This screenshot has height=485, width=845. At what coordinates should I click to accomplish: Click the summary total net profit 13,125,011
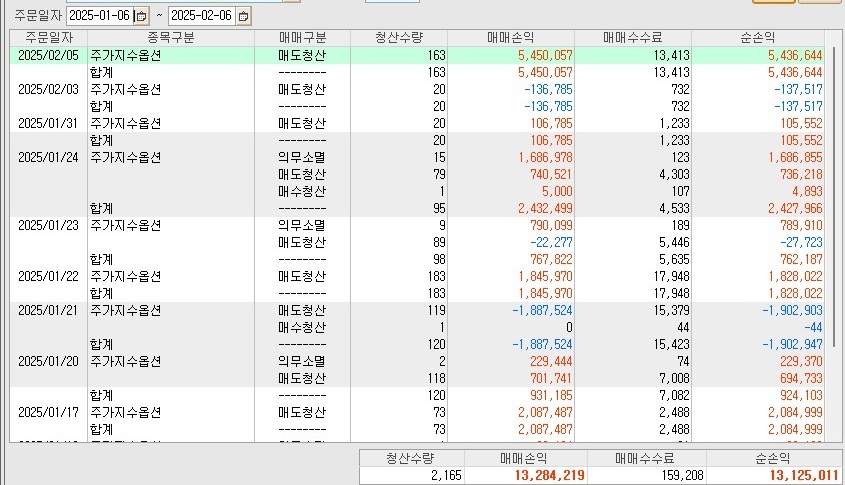(804, 475)
